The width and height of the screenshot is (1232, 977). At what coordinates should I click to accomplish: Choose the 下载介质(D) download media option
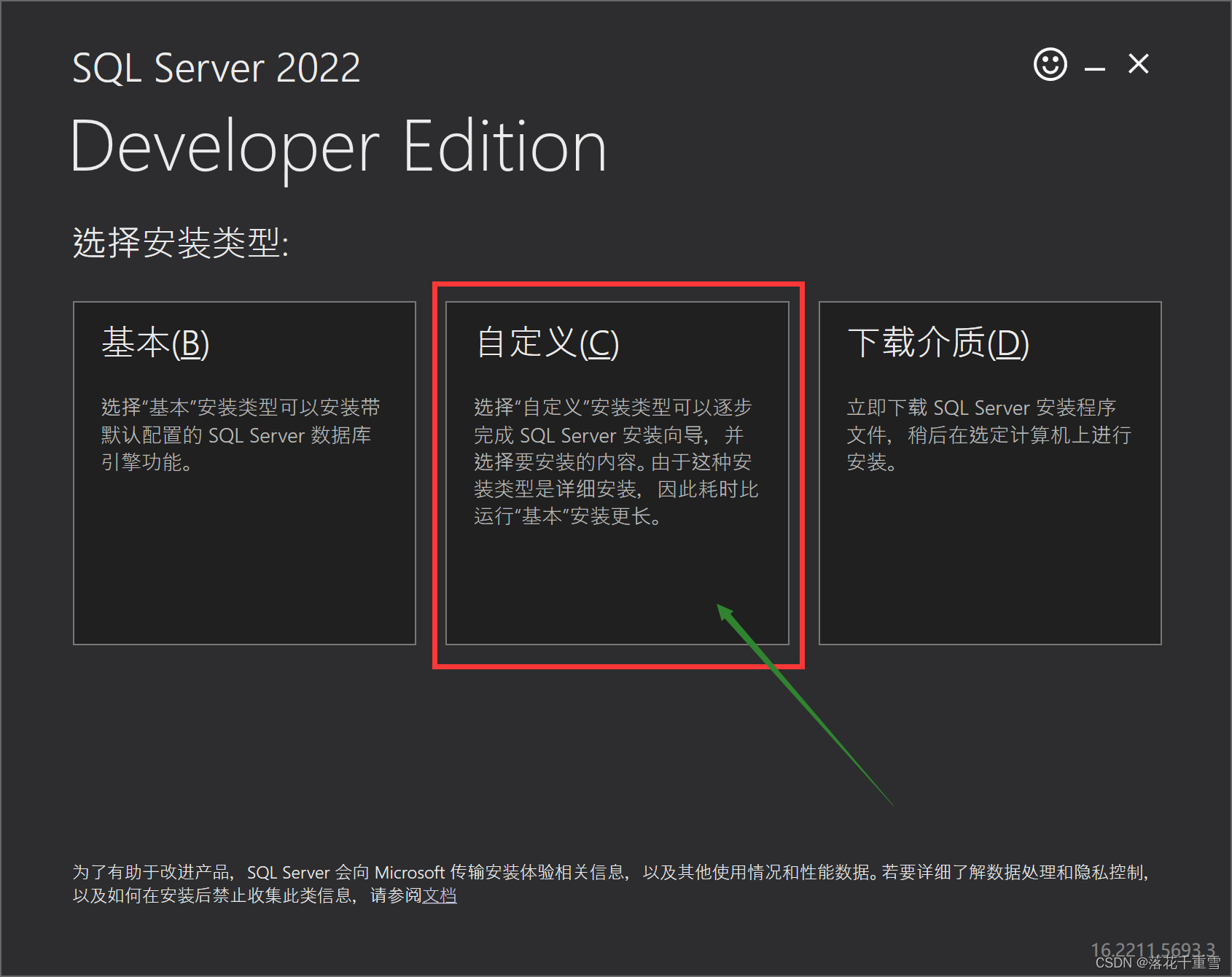990,473
